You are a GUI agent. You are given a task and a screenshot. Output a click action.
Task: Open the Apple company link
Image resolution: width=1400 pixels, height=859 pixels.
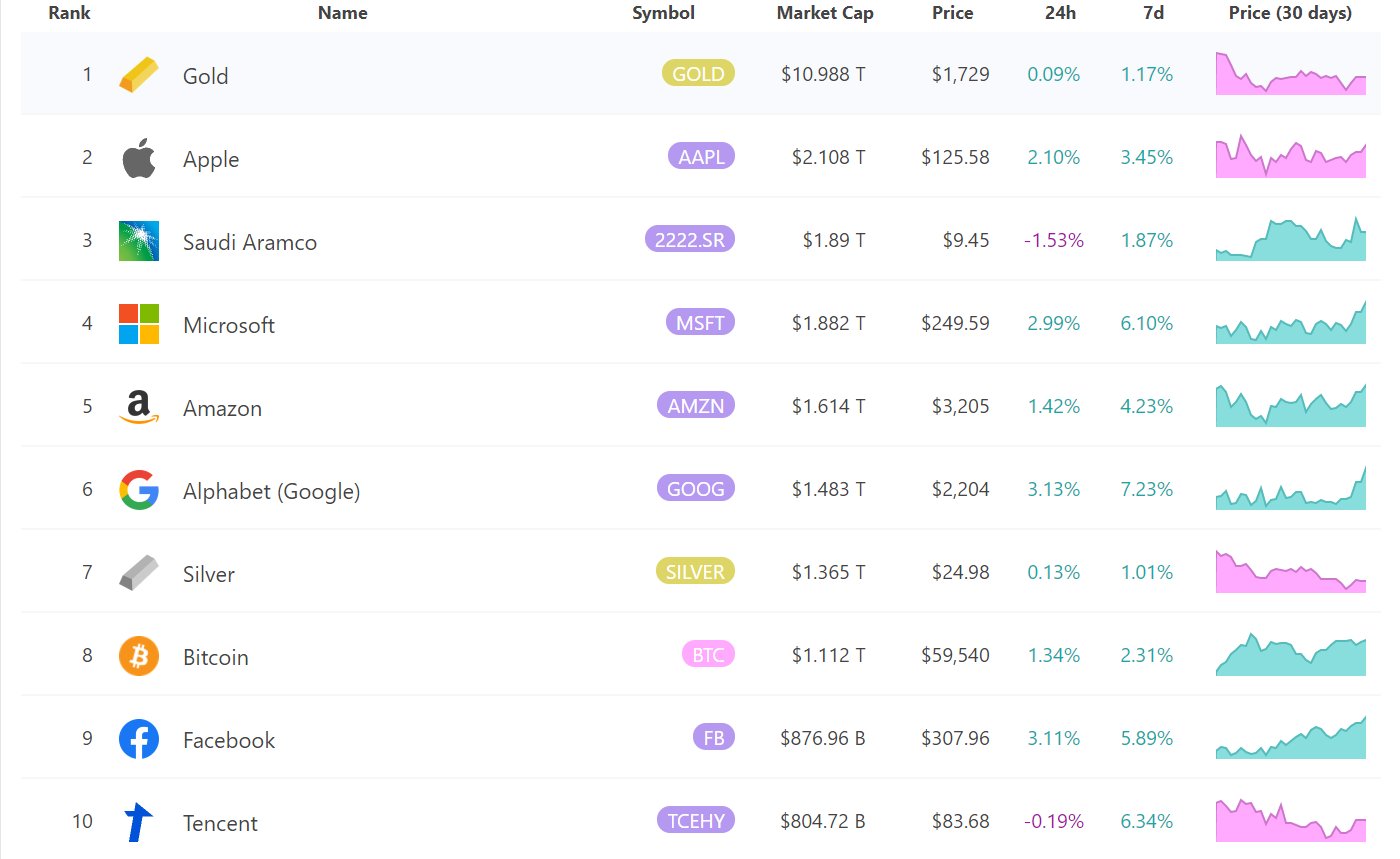211,159
